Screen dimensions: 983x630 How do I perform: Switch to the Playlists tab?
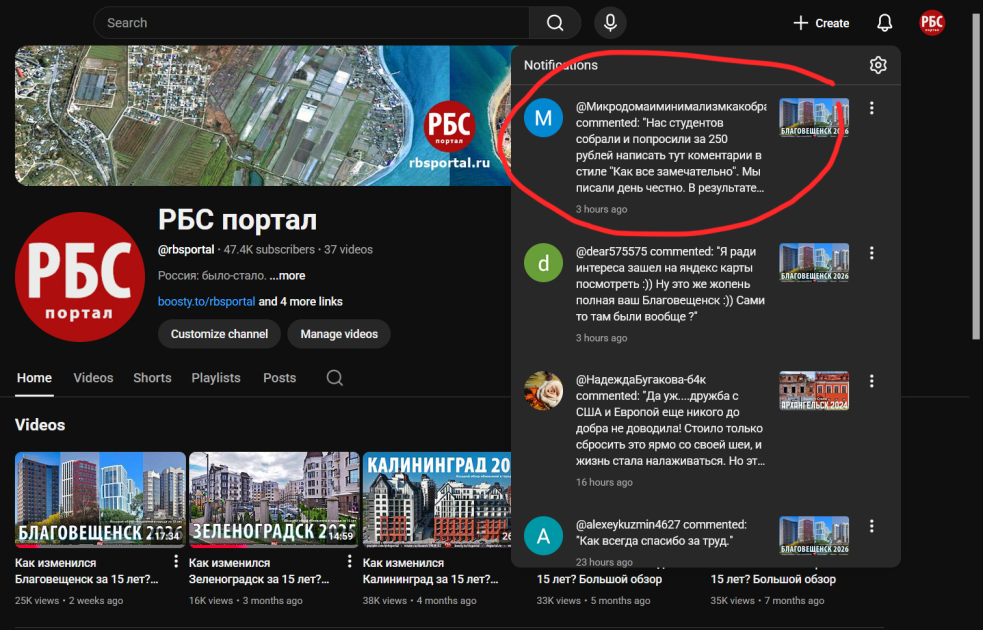click(216, 378)
